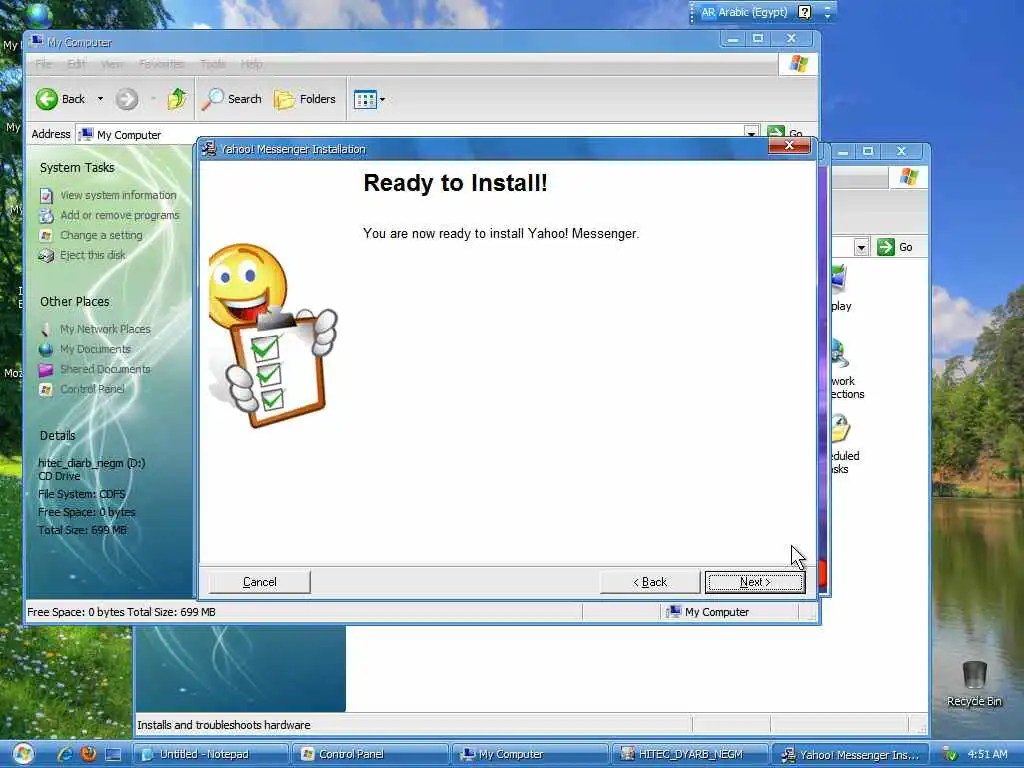Click the Eject this disk icon
This screenshot has width=1024, height=768.
pyautogui.click(x=46, y=255)
